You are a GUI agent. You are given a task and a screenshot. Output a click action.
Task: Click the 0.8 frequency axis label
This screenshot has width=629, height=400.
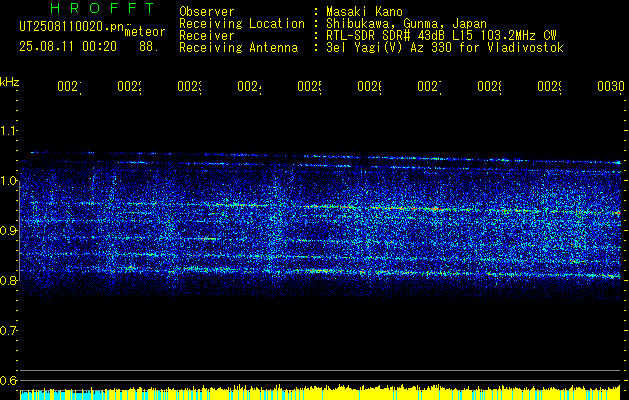tap(8, 280)
